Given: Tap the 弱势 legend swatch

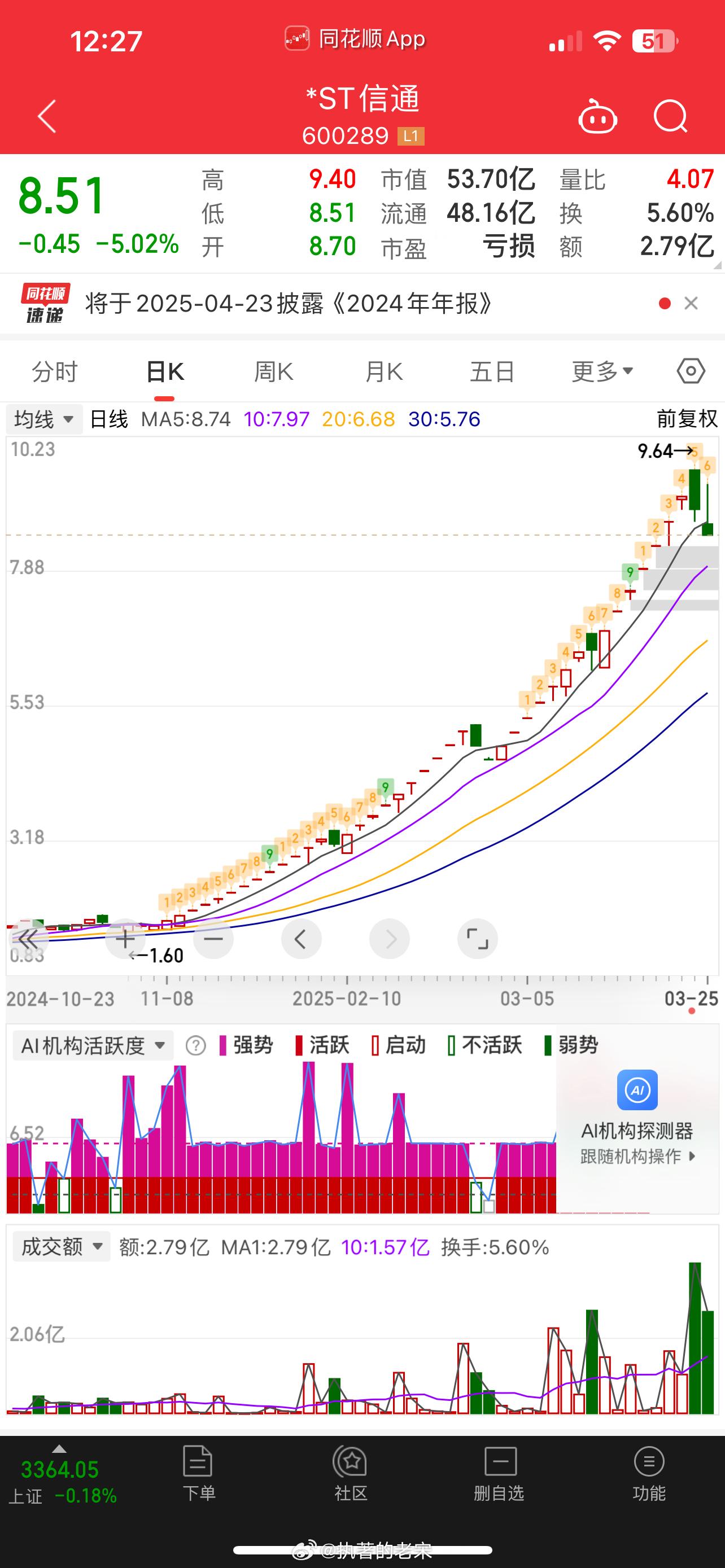Looking at the screenshot, I should [x=548, y=1046].
